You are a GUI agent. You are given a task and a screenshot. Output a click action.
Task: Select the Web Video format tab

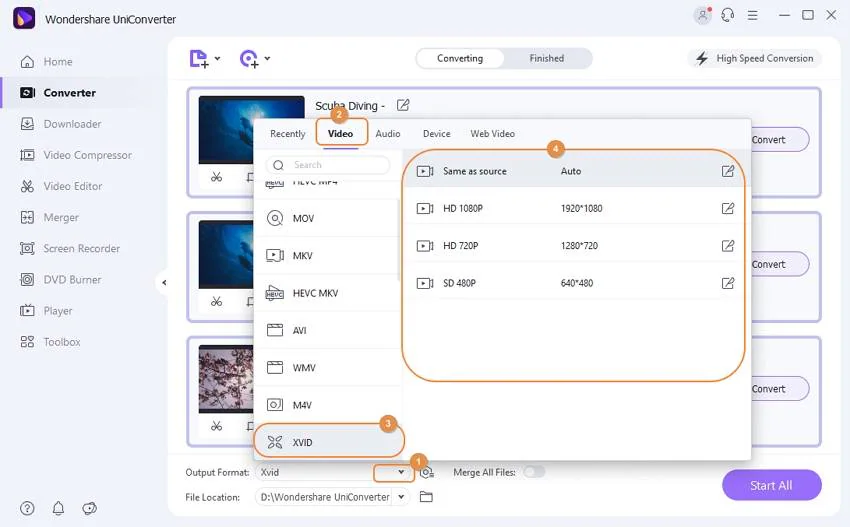492,134
